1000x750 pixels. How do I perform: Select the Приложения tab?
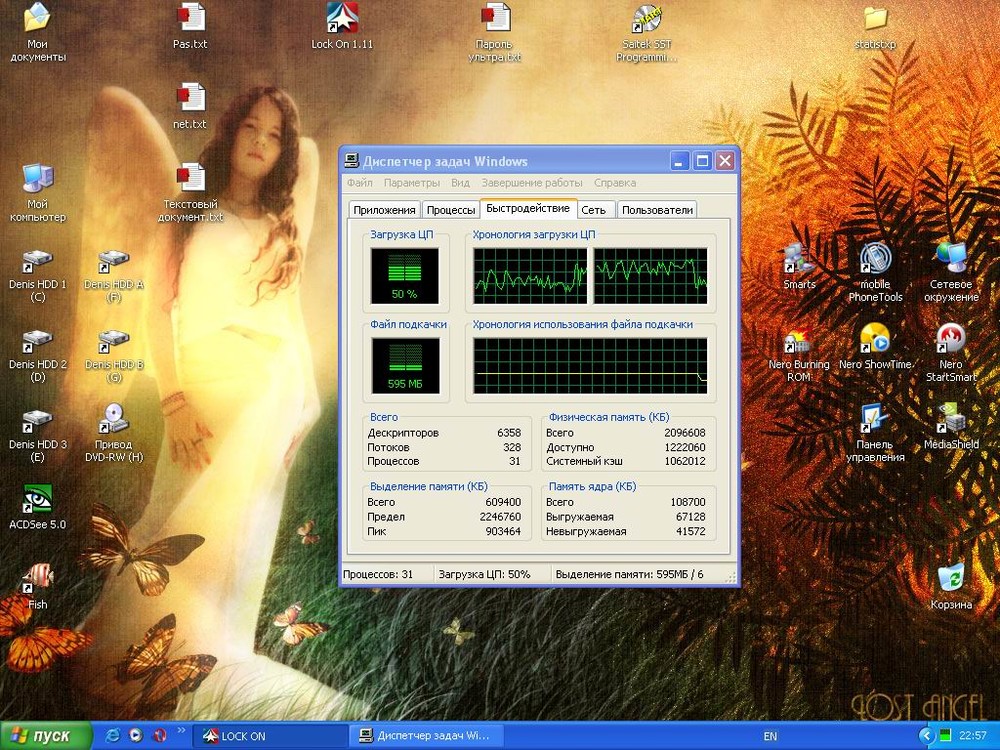(x=384, y=210)
